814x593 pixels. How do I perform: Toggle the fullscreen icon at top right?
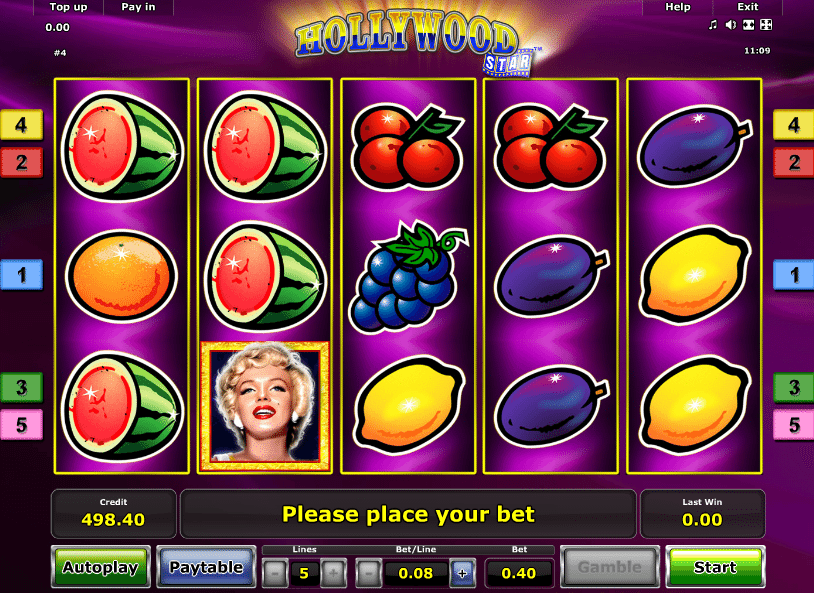click(x=749, y=24)
